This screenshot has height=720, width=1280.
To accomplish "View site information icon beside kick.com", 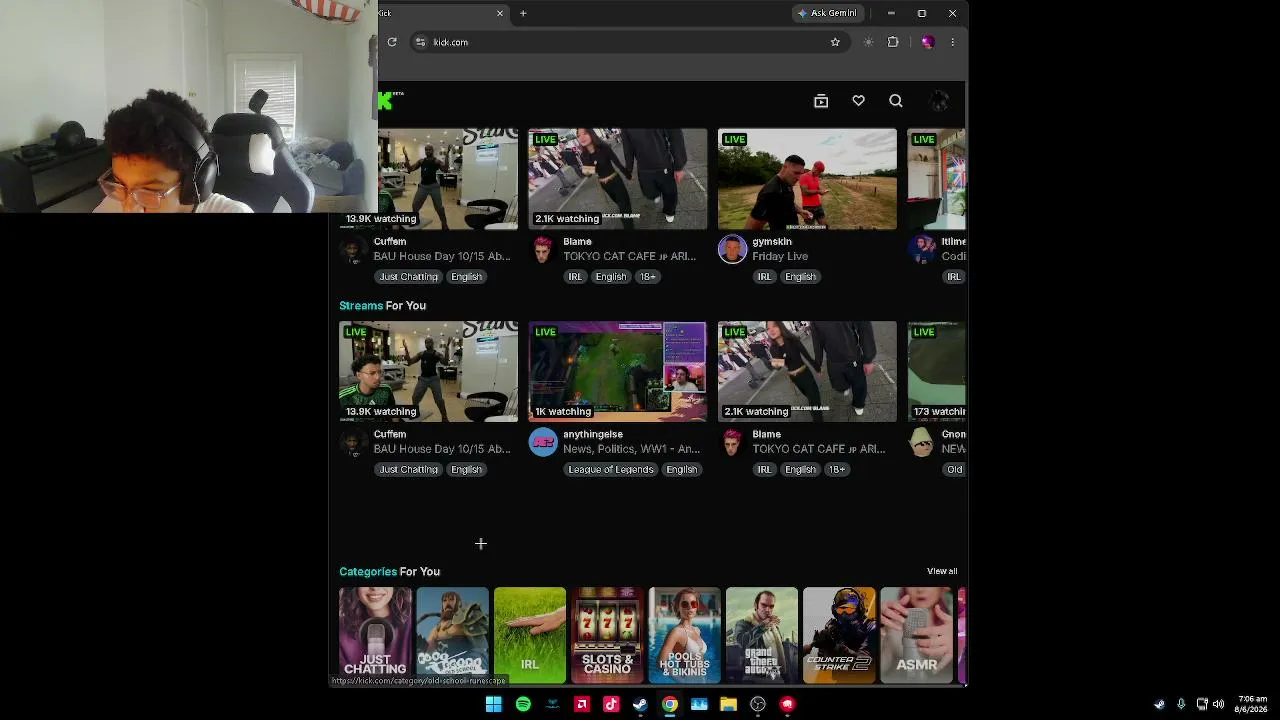I will (421, 42).
